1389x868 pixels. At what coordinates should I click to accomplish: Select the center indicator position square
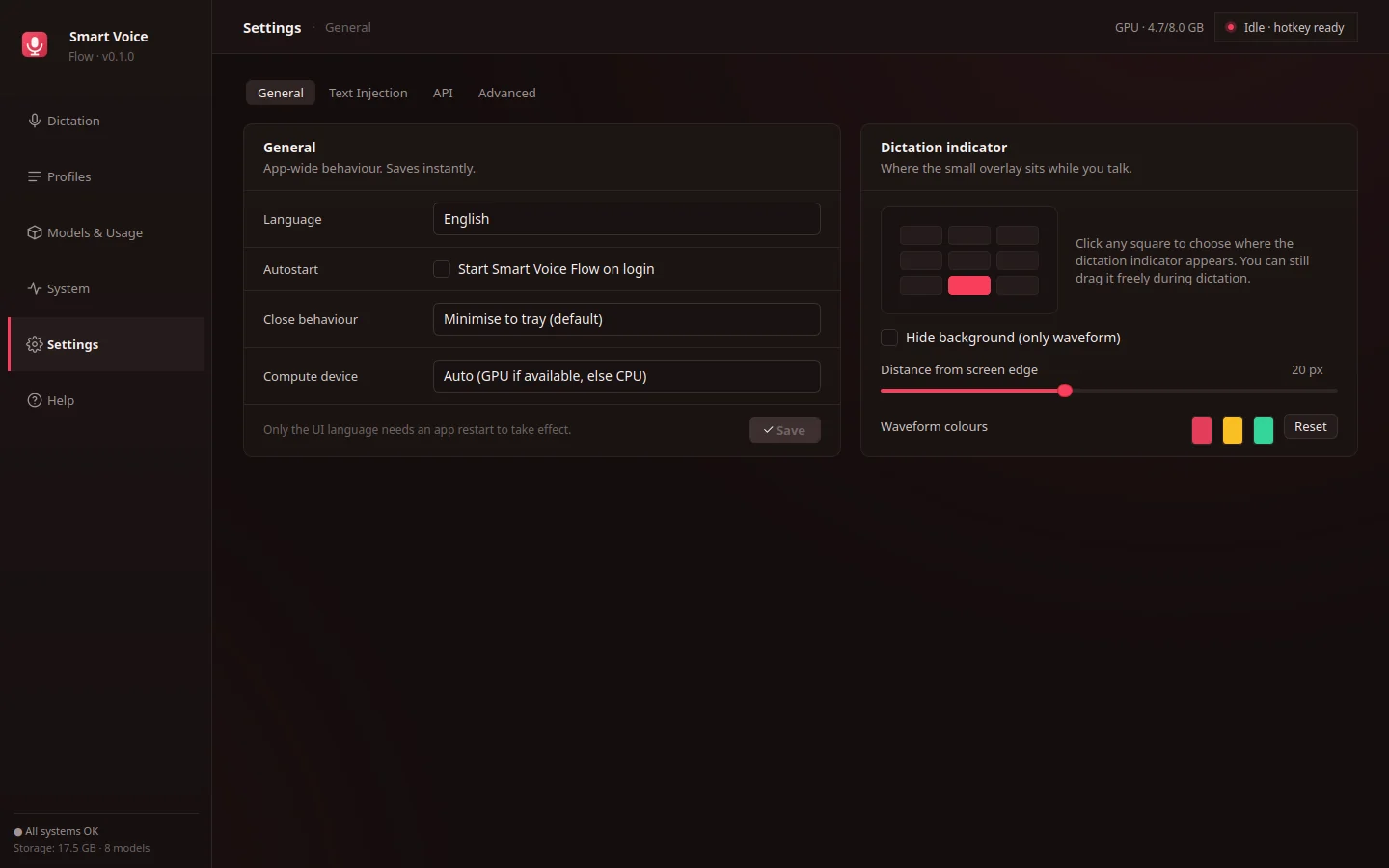click(x=969, y=260)
